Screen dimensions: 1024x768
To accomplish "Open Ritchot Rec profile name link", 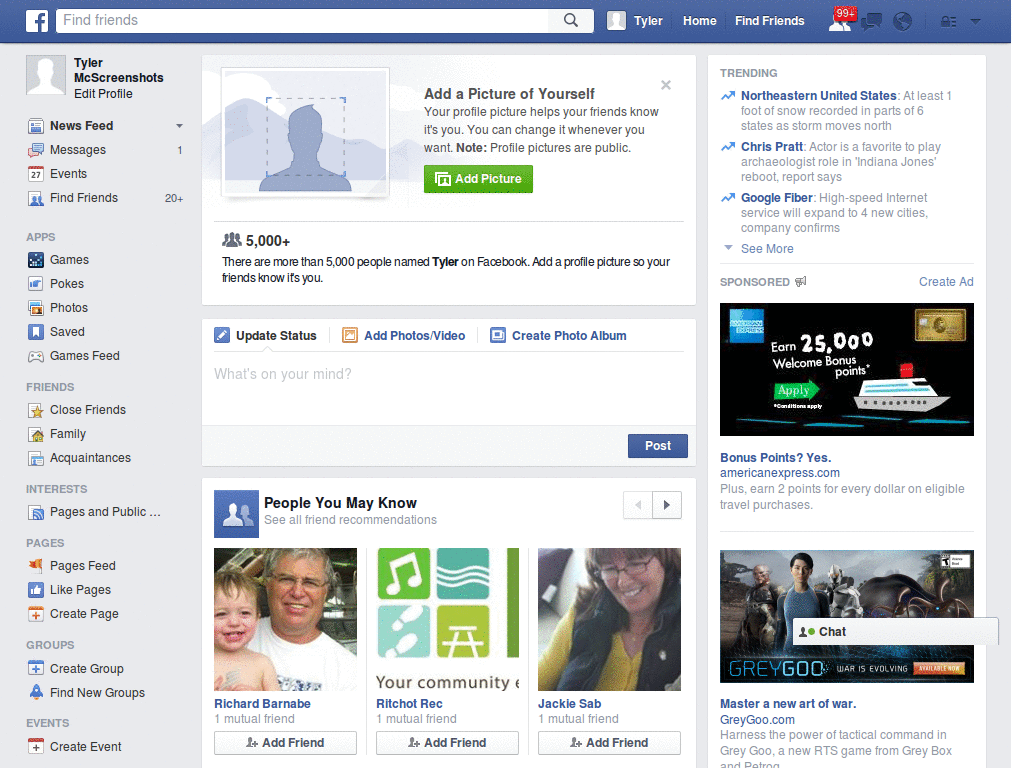I will click(409, 704).
